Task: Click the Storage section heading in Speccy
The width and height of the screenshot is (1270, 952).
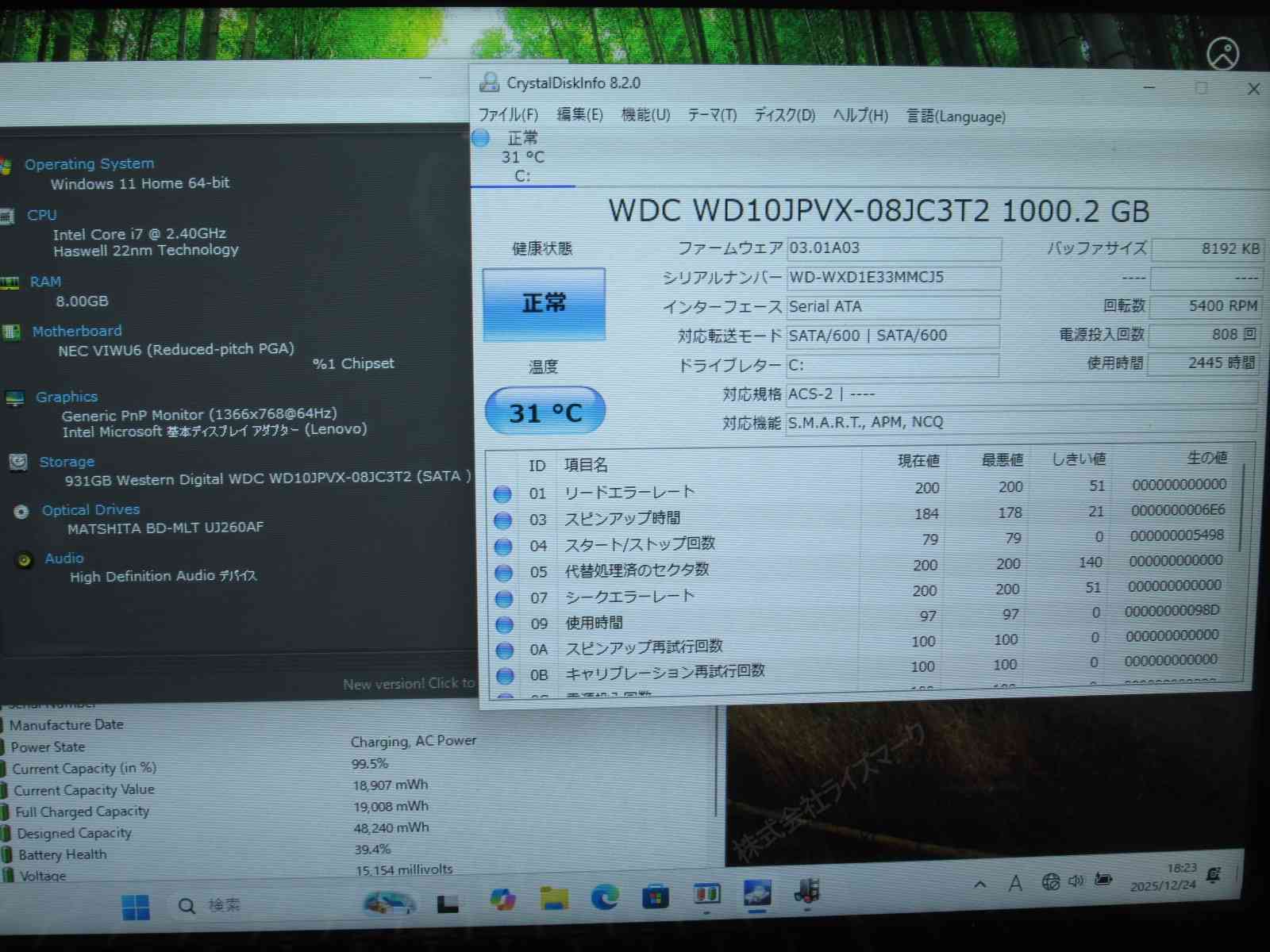Action: tap(67, 462)
